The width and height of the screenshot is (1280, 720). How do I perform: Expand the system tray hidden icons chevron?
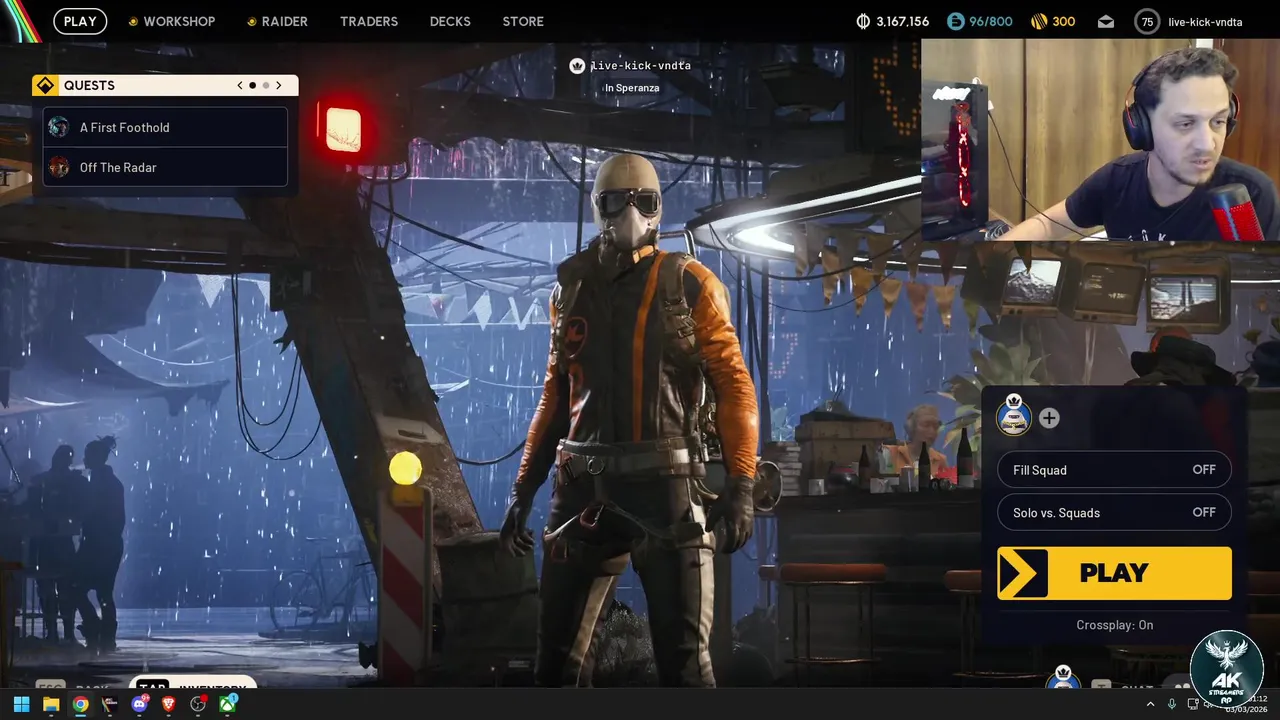click(1151, 704)
